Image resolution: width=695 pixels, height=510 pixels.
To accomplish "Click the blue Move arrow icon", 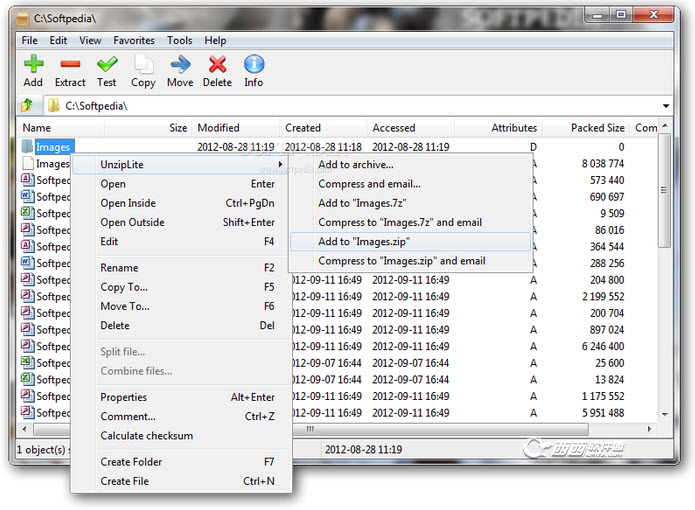I will (180, 65).
